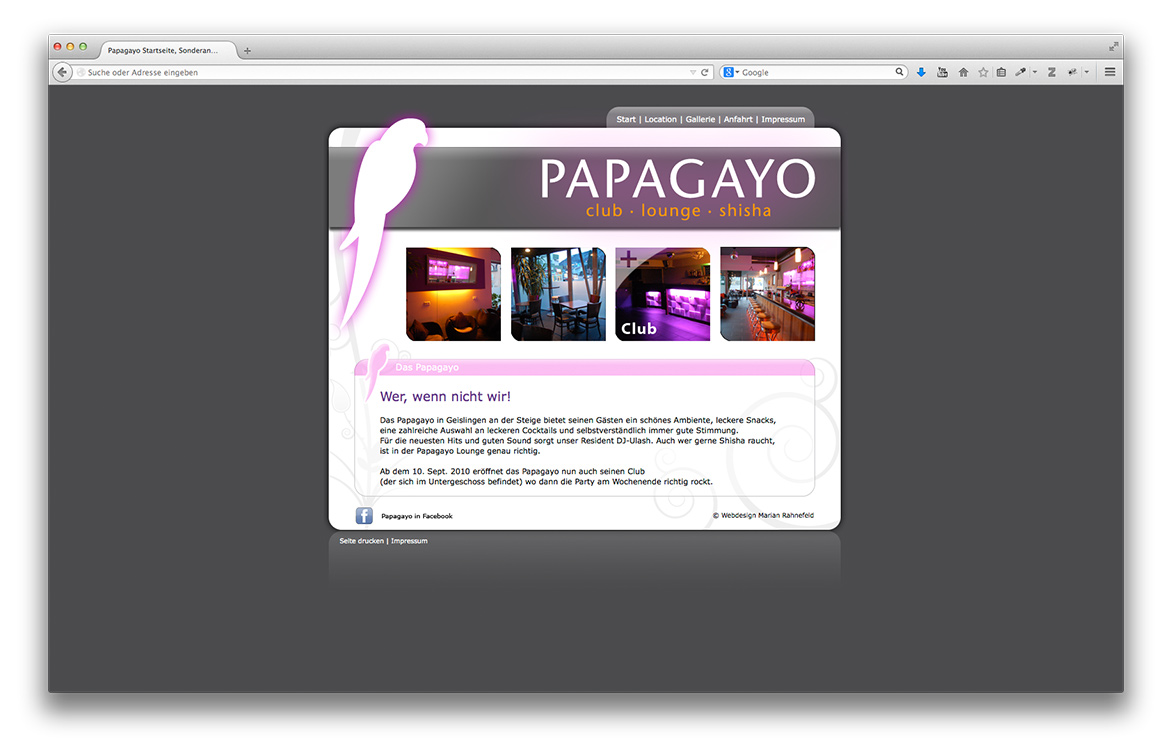Open the URL bar history dropdown arrow

[x=693, y=72]
